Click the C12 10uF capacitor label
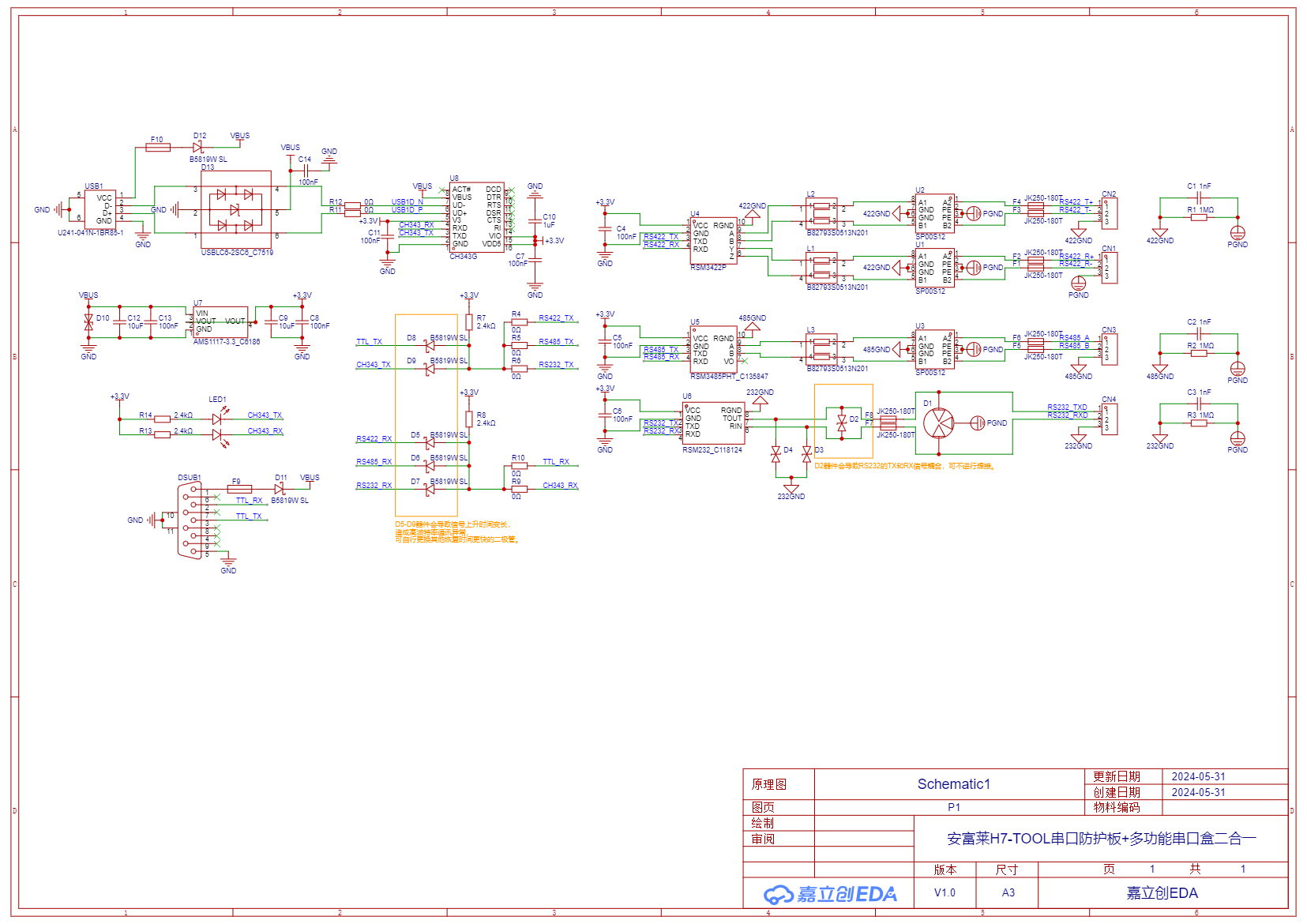 135,322
